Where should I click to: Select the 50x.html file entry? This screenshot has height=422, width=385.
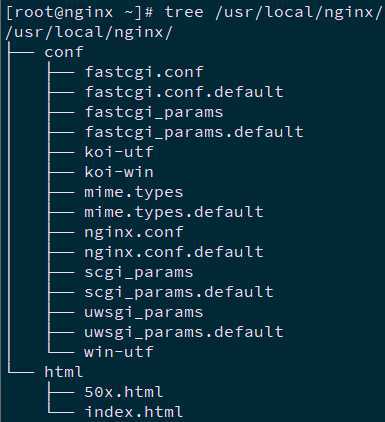pos(124,392)
